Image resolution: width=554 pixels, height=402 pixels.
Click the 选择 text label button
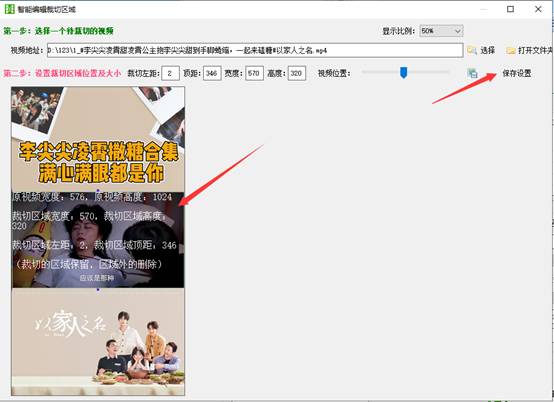tap(488, 51)
